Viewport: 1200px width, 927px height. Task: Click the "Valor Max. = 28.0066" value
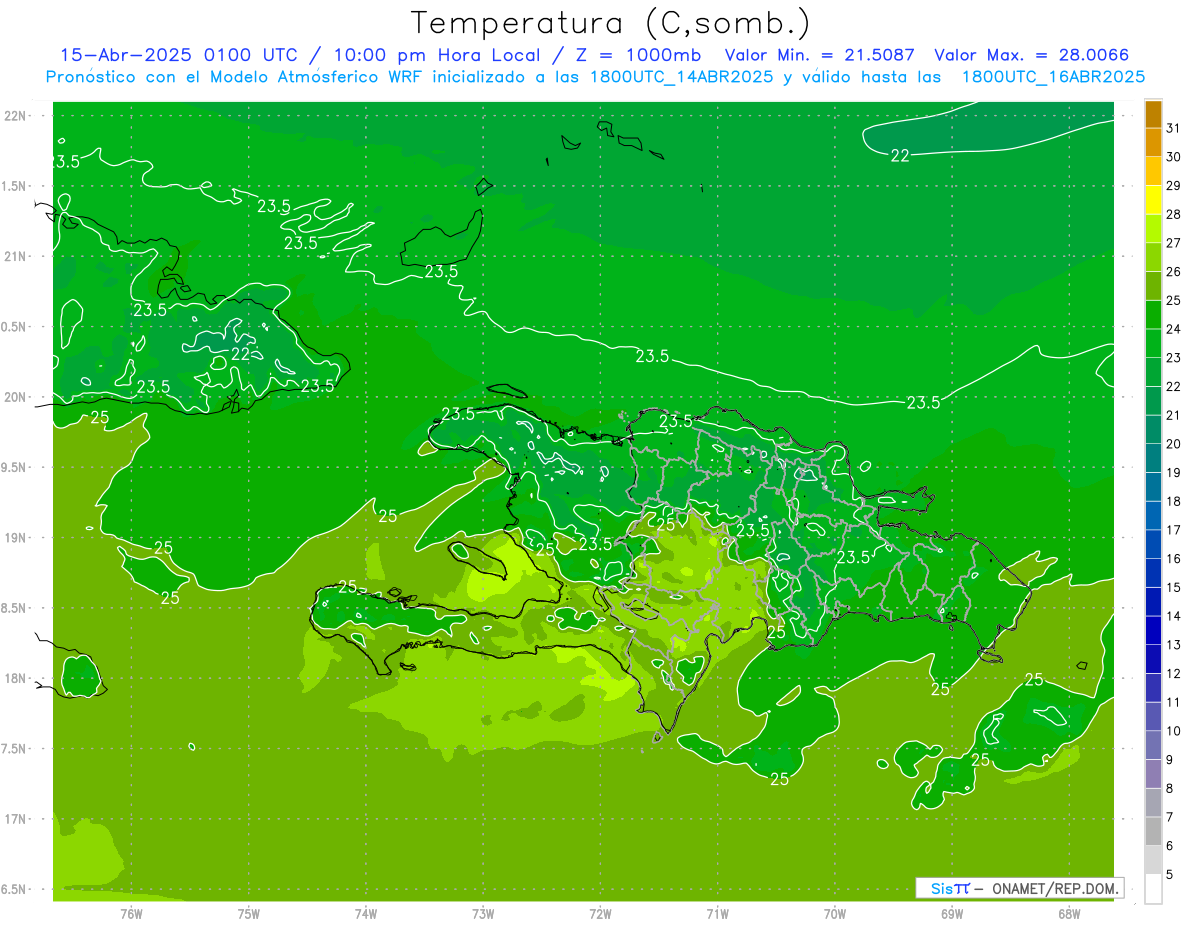pyautogui.click(x=1031, y=56)
